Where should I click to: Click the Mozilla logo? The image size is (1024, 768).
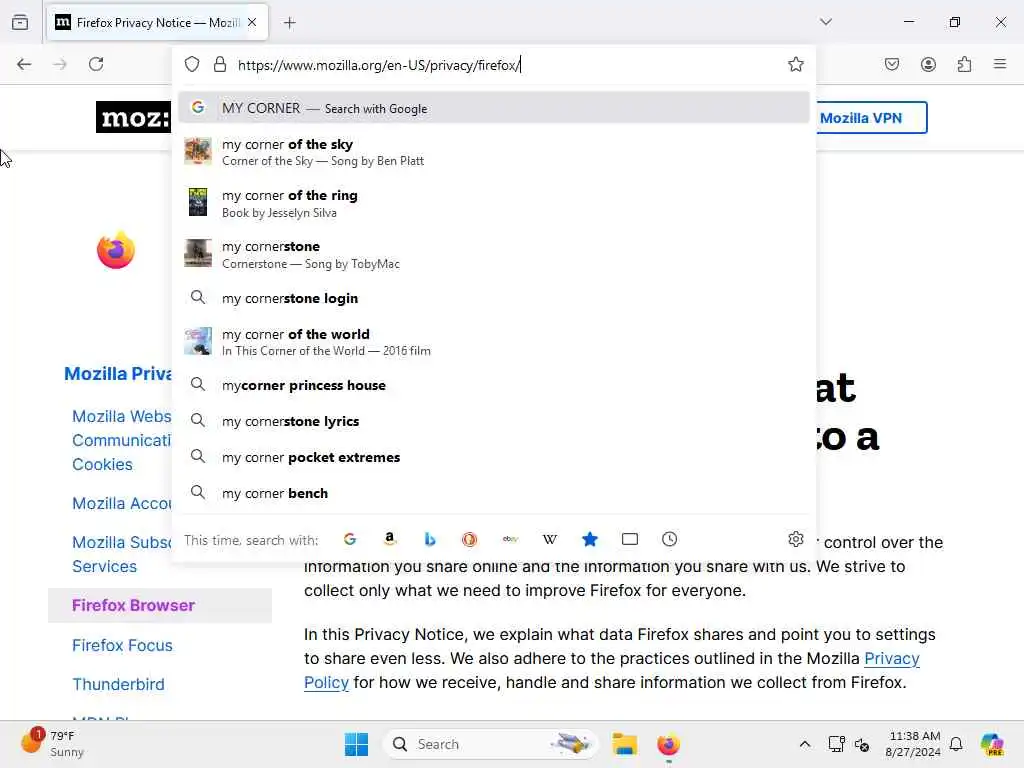(133, 118)
